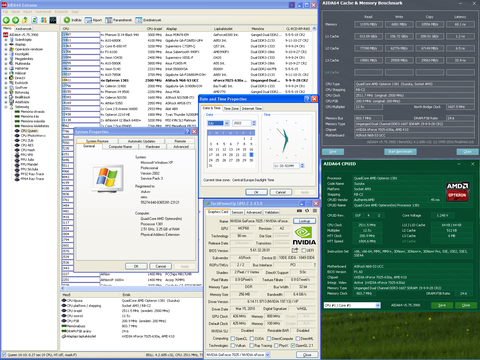Screen dimensions: 480x360
Task: Click help question mark in Date and Time title bar
Action: click(x=307, y=99)
